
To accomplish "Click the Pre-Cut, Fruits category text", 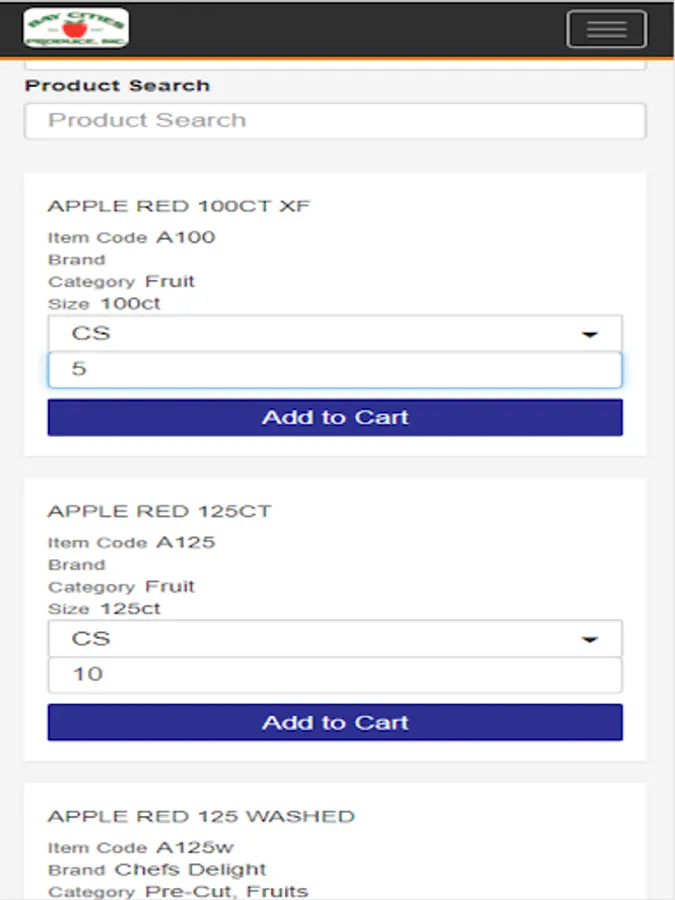I will (227, 891).
